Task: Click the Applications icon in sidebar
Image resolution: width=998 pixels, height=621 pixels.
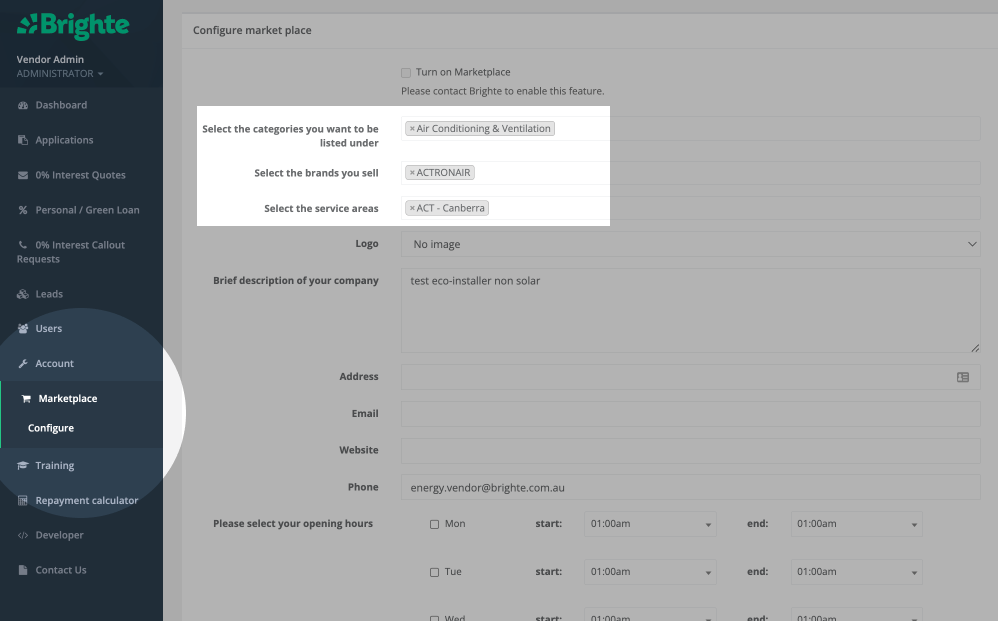Action: pos(23,140)
